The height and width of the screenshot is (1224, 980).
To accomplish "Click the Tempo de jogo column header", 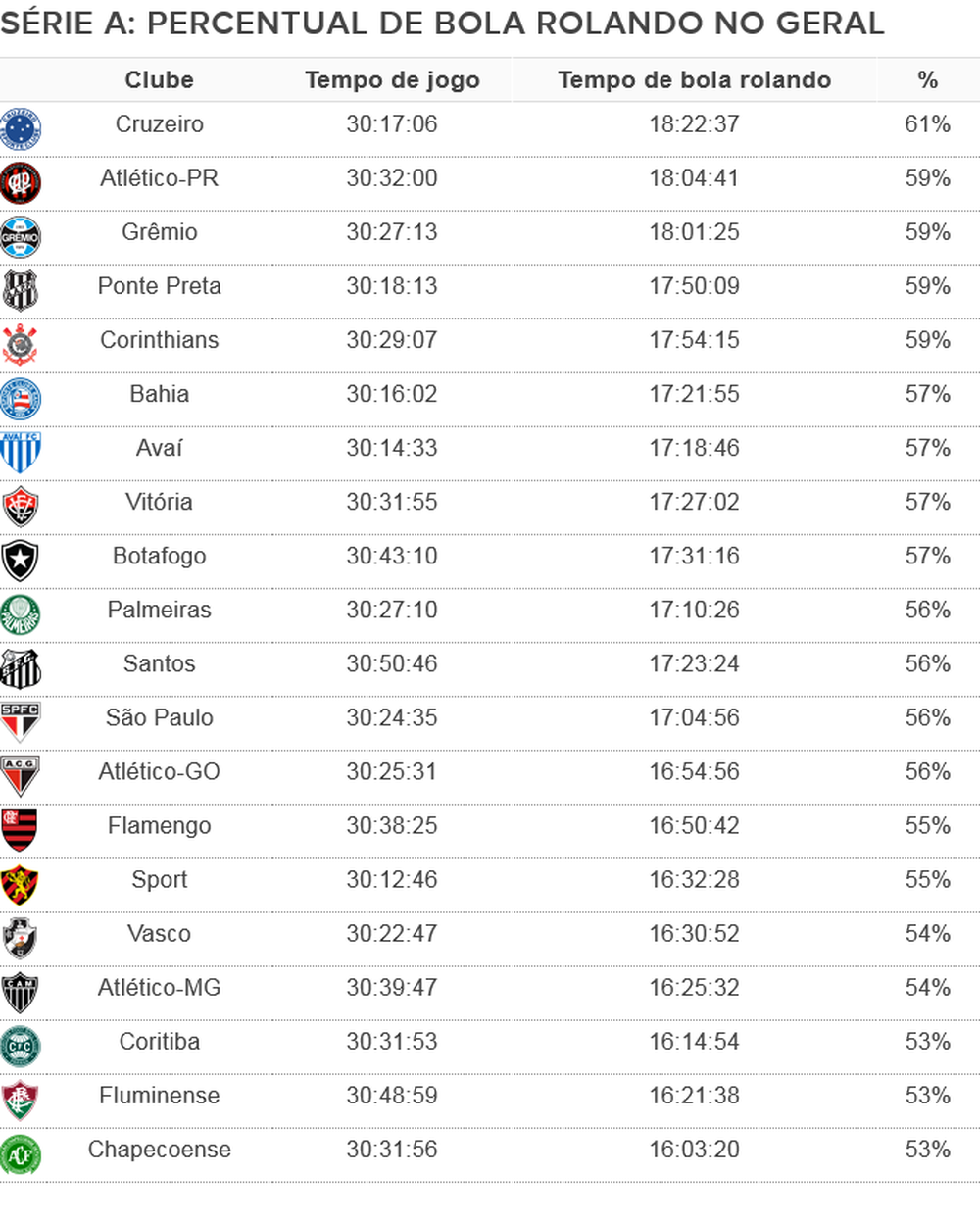I will tap(392, 80).
